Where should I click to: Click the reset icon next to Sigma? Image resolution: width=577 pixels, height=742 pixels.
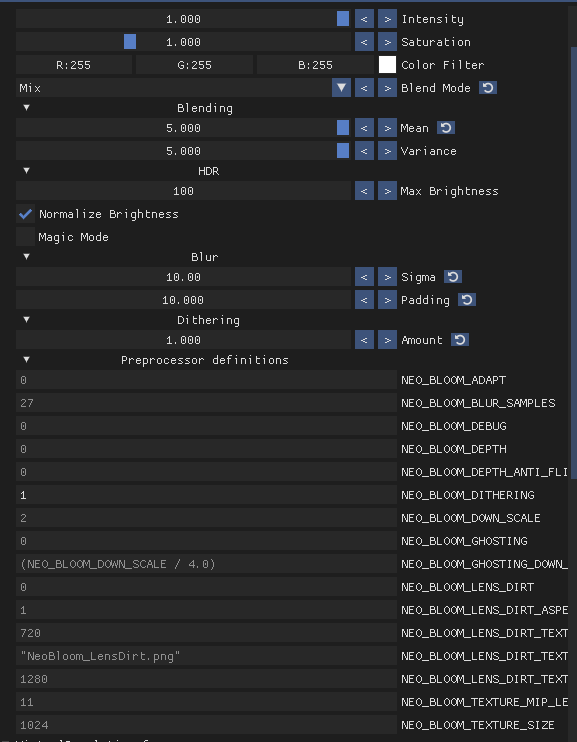point(453,277)
